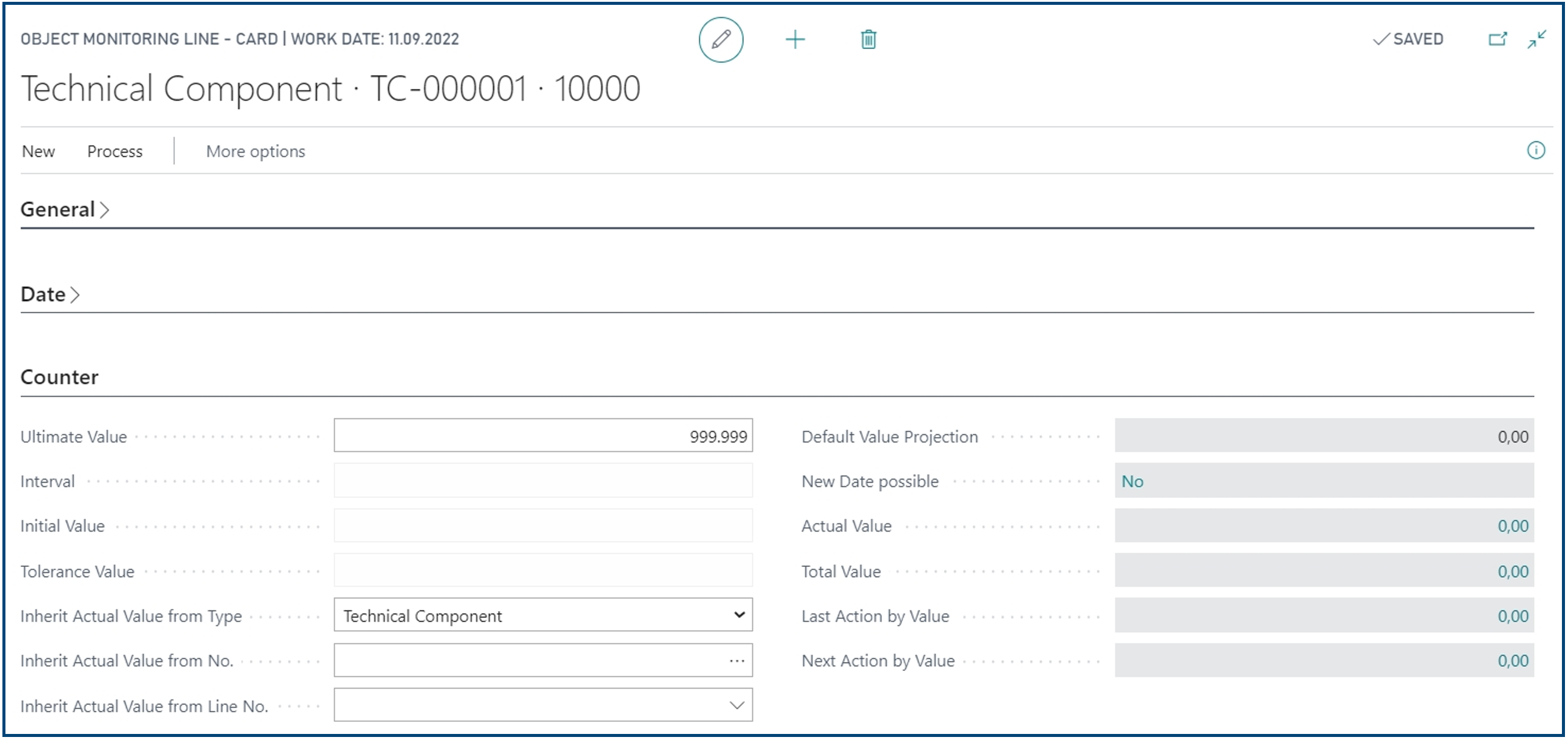This screenshot has width=1568, height=740.
Task: Click the New Date possible No value
Action: coord(1132,481)
